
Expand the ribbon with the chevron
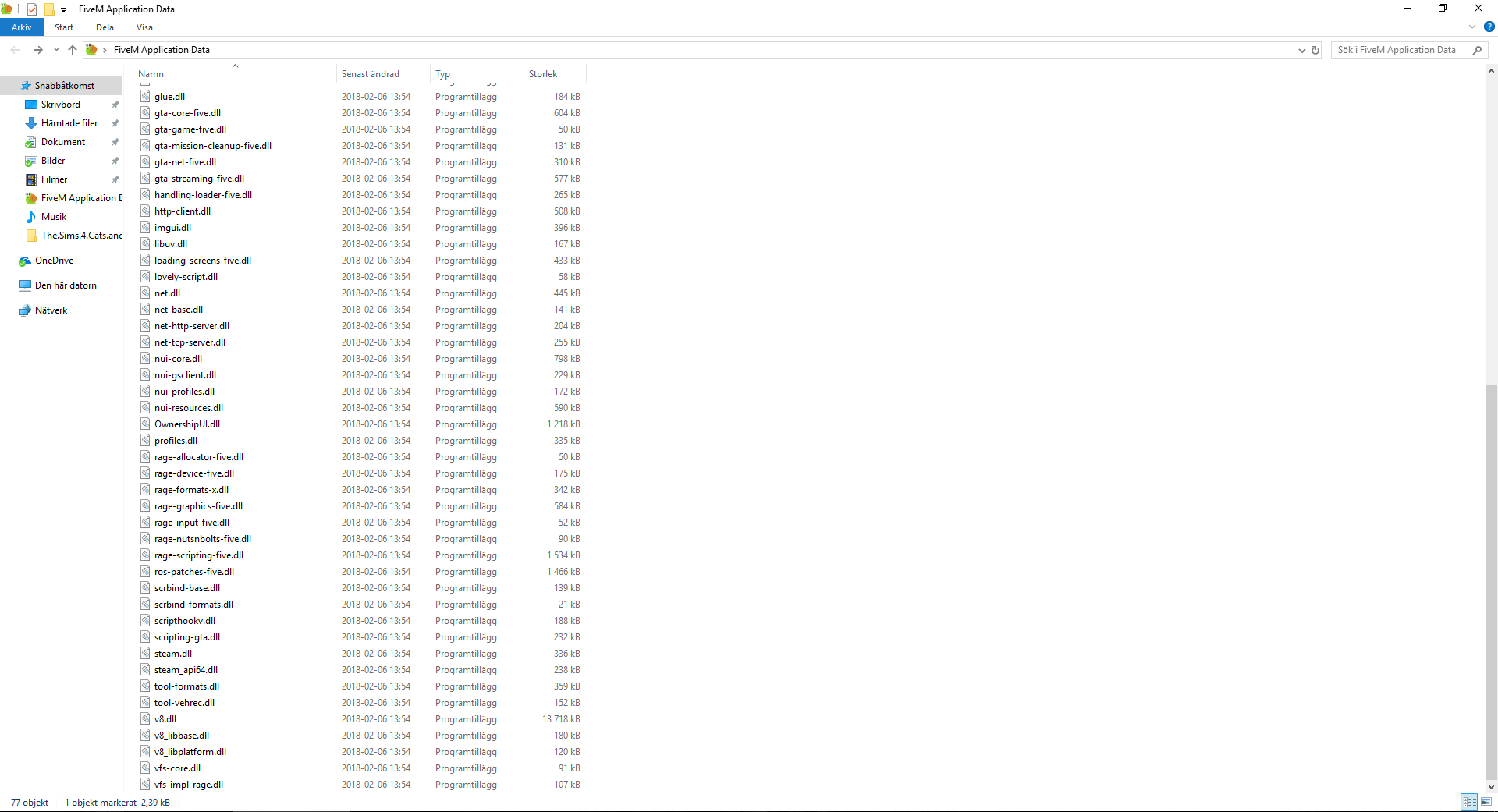[1472, 27]
